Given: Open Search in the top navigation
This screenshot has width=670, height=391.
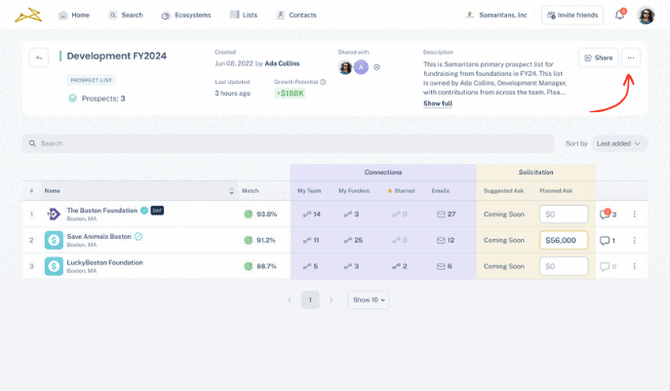Looking at the screenshot, I should point(126,15).
